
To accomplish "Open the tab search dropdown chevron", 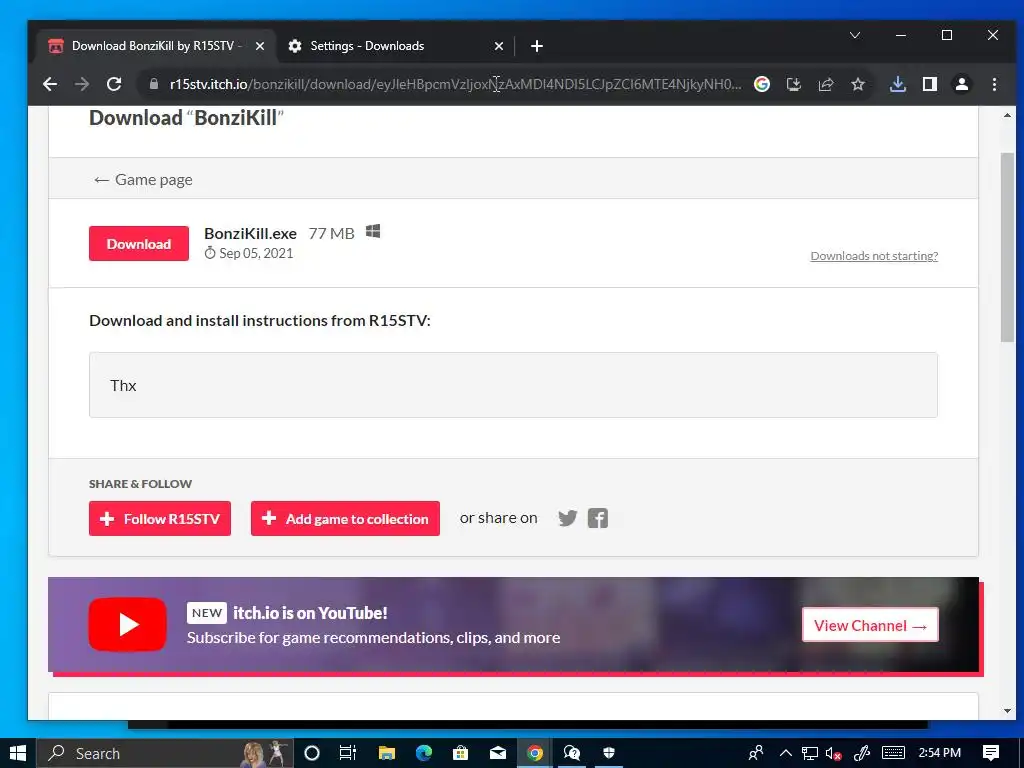I will point(855,35).
